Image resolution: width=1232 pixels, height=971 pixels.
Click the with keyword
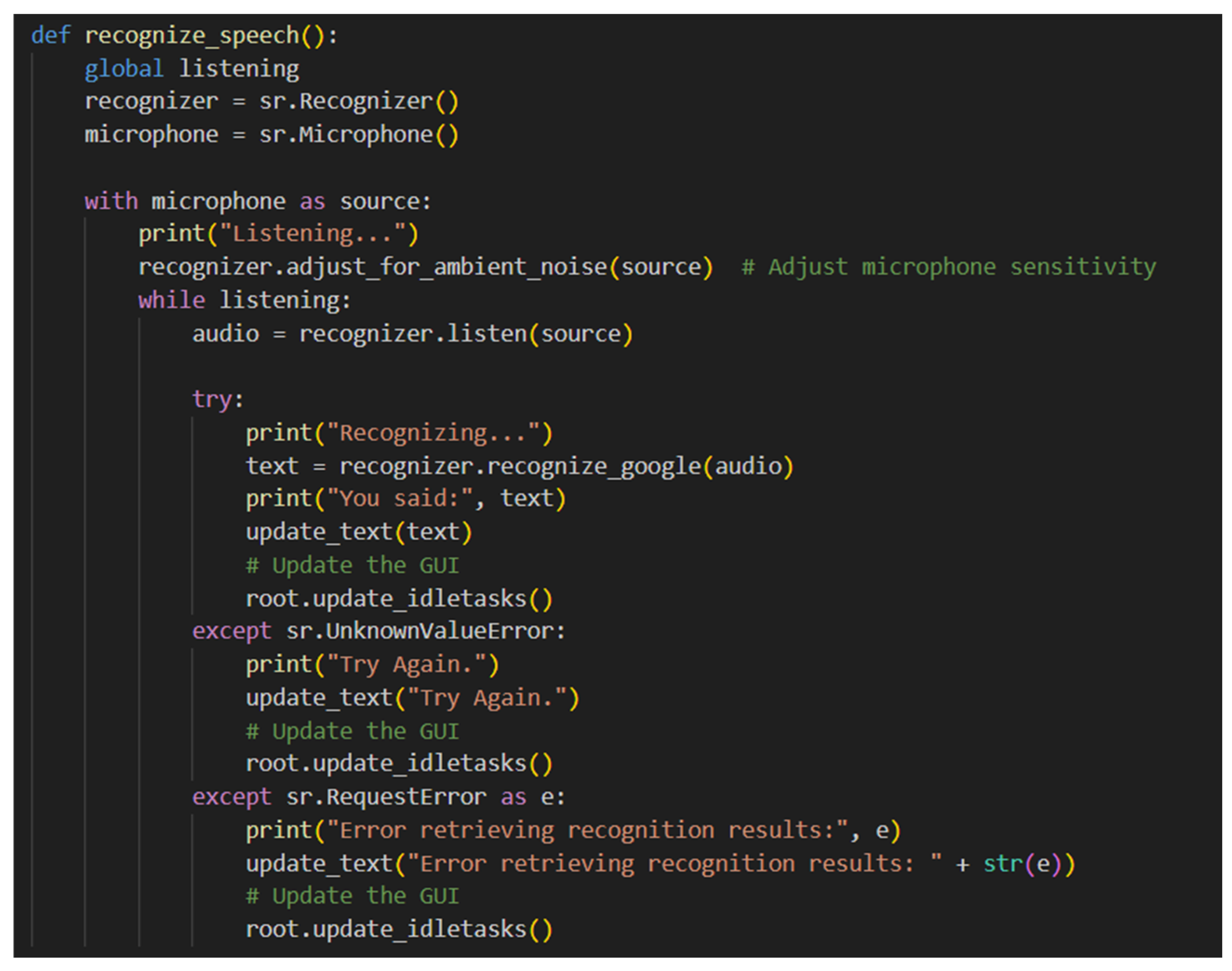click(x=111, y=201)
